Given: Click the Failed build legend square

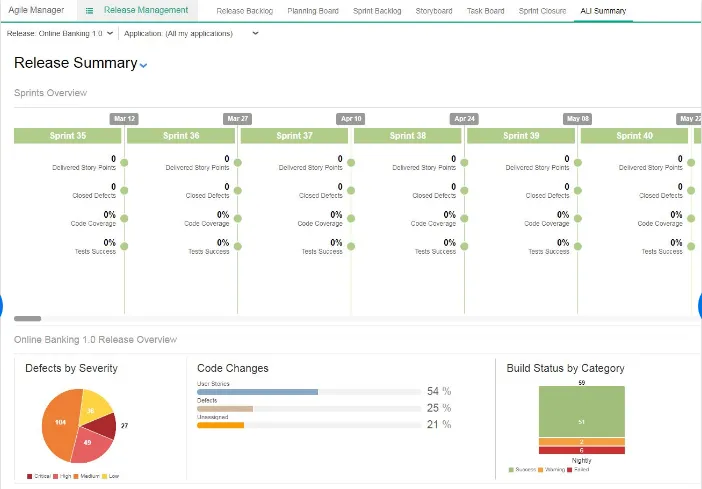Looking at the screenshot, I should click(x=569, y=470).
